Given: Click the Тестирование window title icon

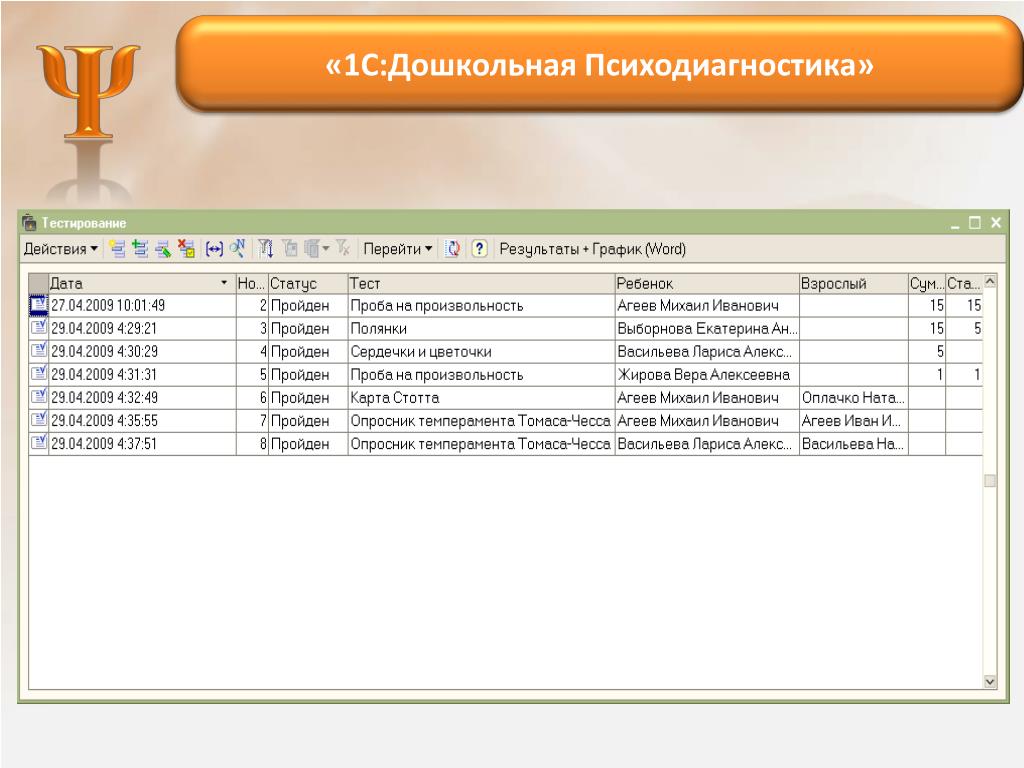Looking at the screenshot, I should click(29, 223).
